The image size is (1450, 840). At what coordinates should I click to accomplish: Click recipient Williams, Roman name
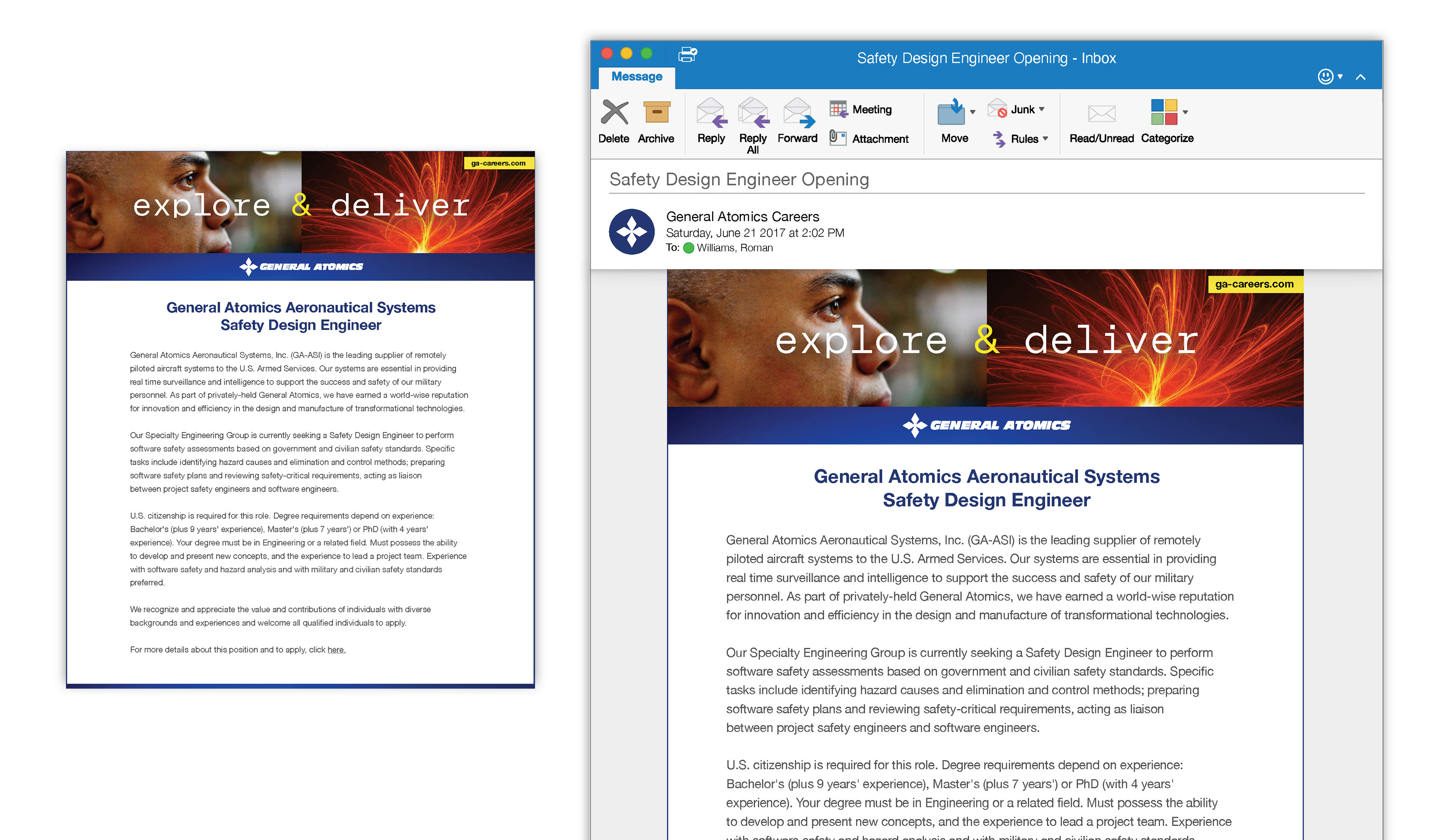coord(735,248)
